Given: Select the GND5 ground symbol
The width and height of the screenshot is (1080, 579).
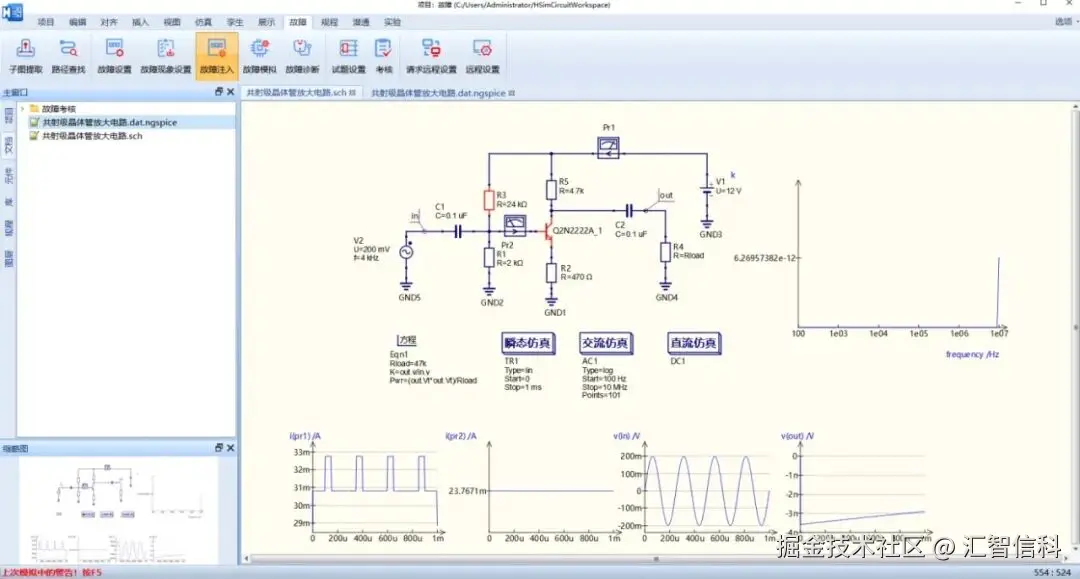Looking at the screenshot, I should pyautogui.click(x=406, y=285).
